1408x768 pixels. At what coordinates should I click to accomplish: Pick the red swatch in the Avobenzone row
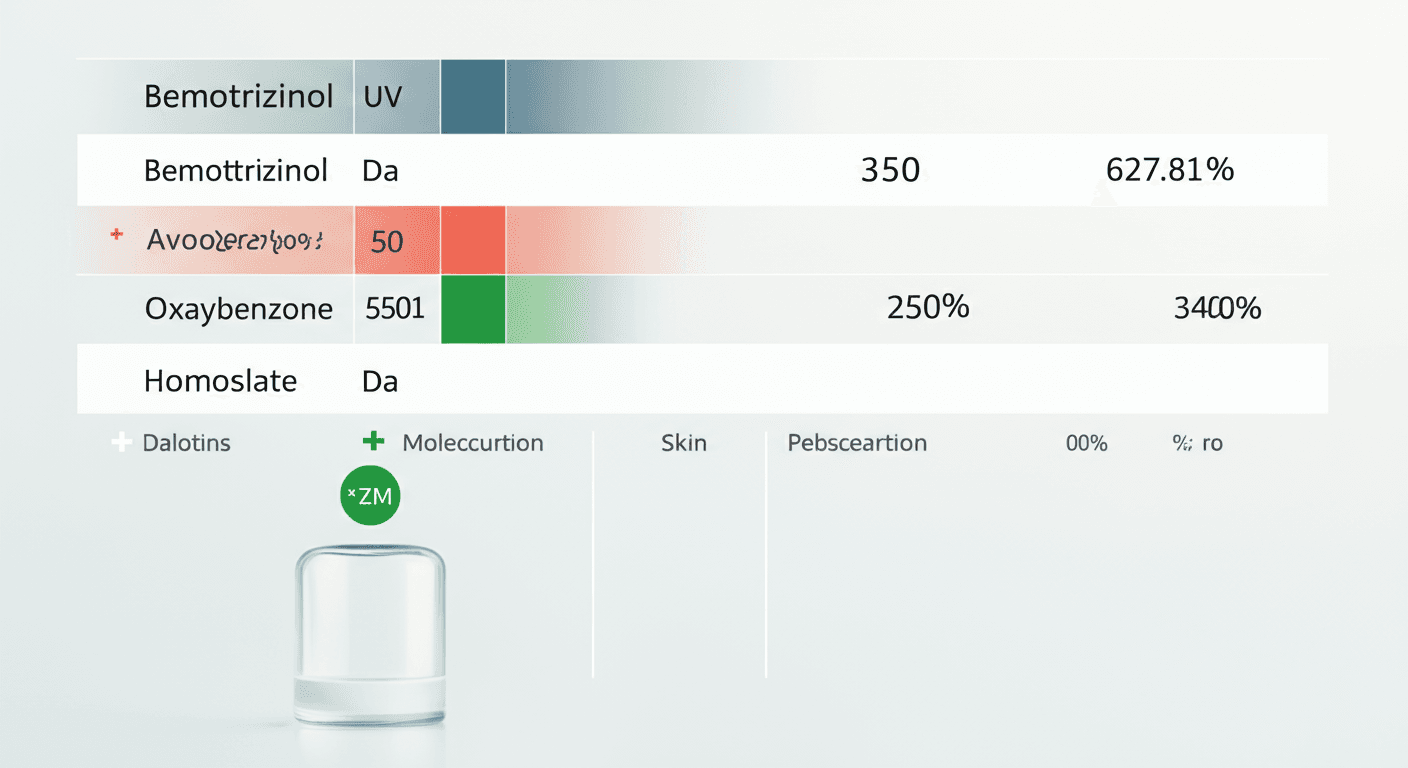tap(473, 240)
